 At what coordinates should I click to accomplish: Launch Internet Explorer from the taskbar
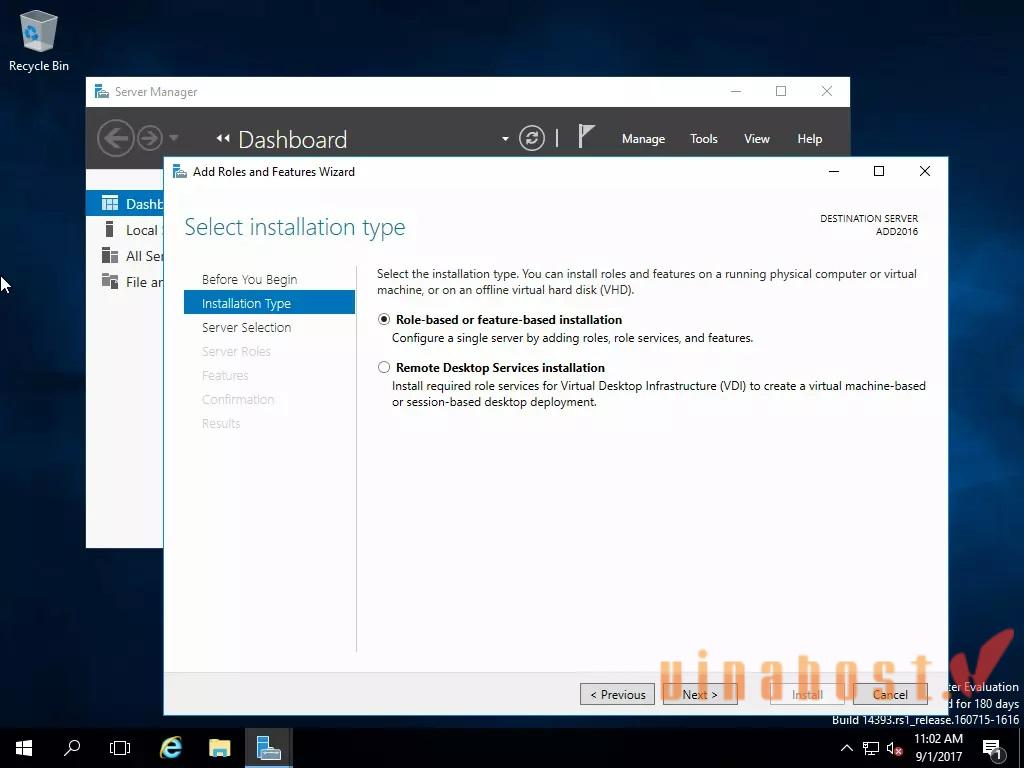point(170,747)
